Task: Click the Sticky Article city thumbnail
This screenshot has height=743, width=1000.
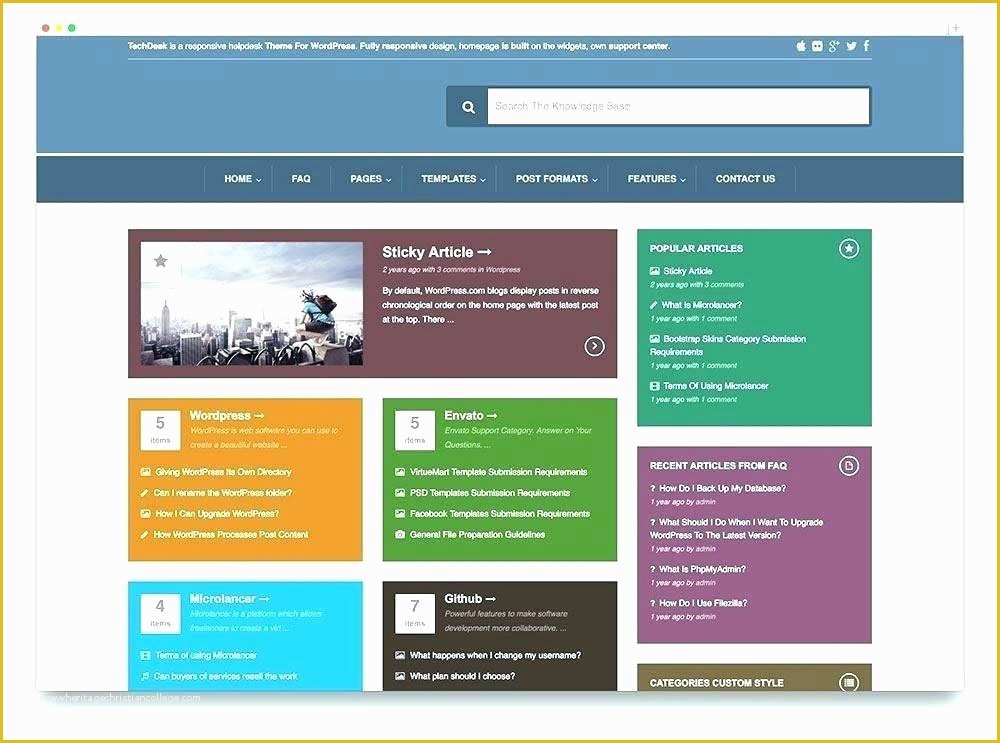Action: tap(252, 304)
